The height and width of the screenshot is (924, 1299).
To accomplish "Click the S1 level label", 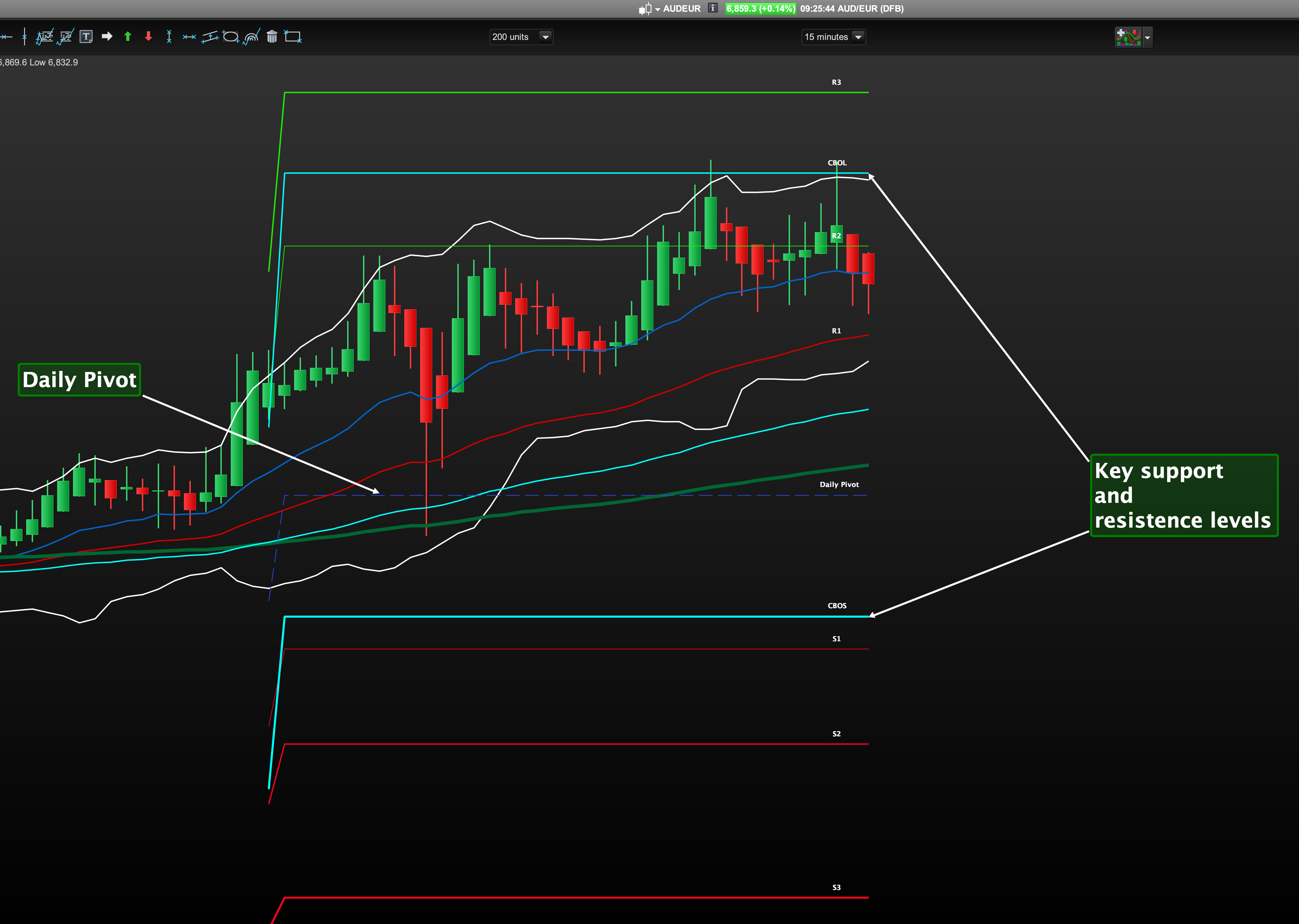I will click(836, 639).
